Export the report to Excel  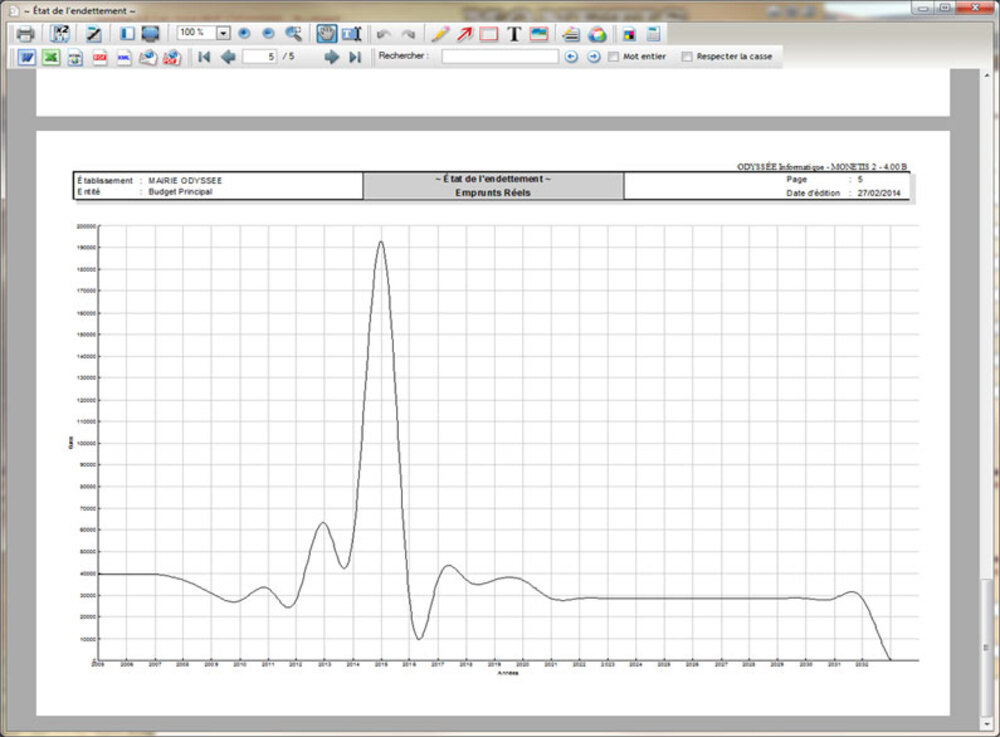(x=51, y=58)
